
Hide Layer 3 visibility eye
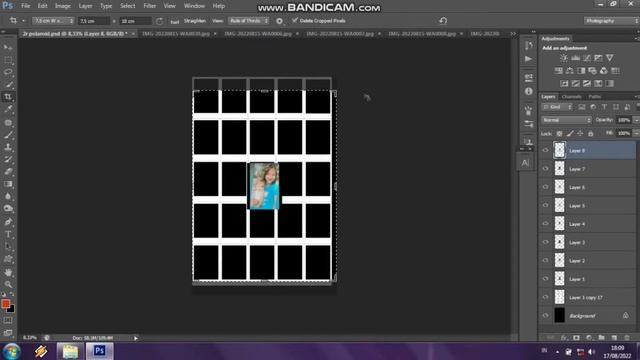[x=545, y=242]
